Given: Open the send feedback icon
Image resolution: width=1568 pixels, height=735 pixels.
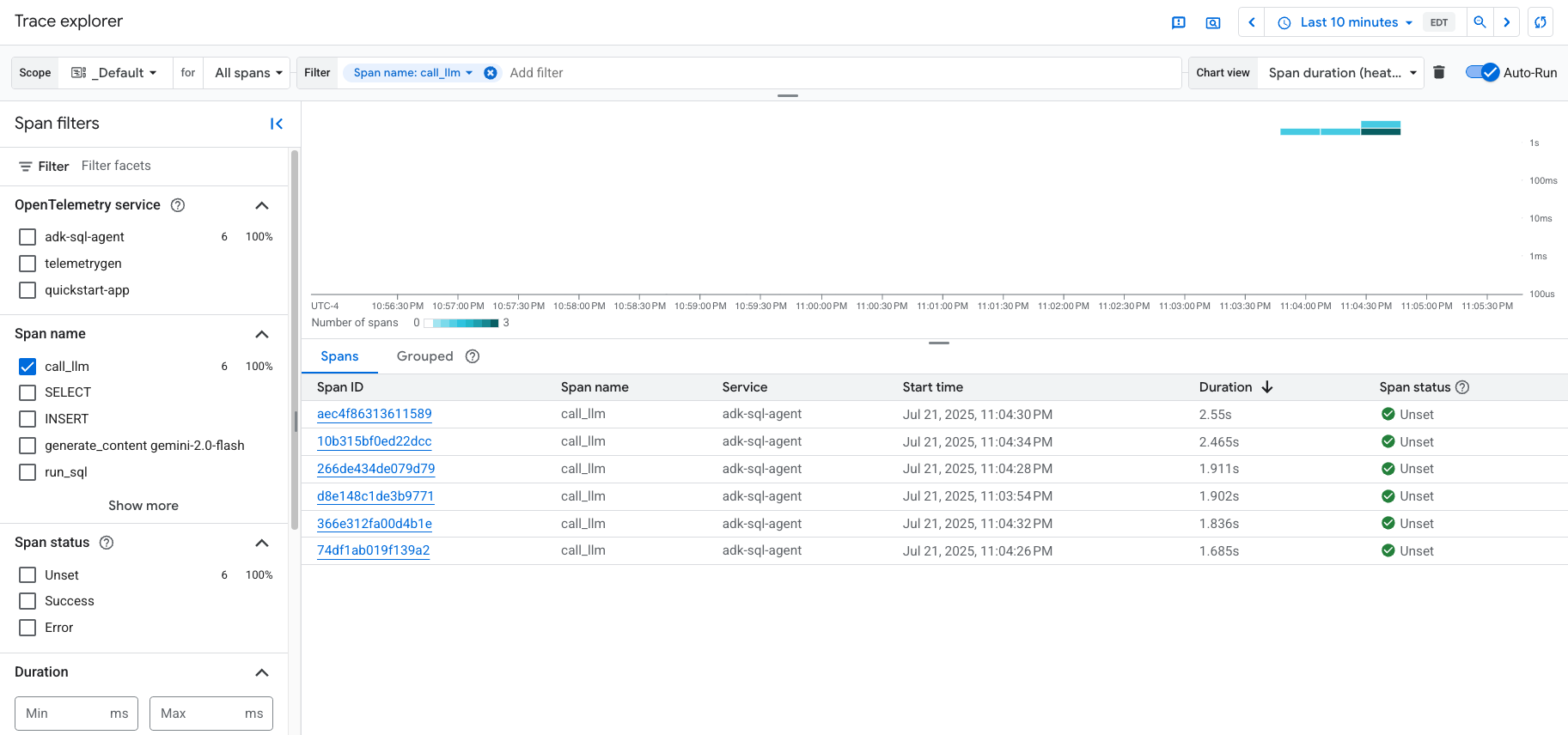Looking at the screenshot, I should point(1179,23).
